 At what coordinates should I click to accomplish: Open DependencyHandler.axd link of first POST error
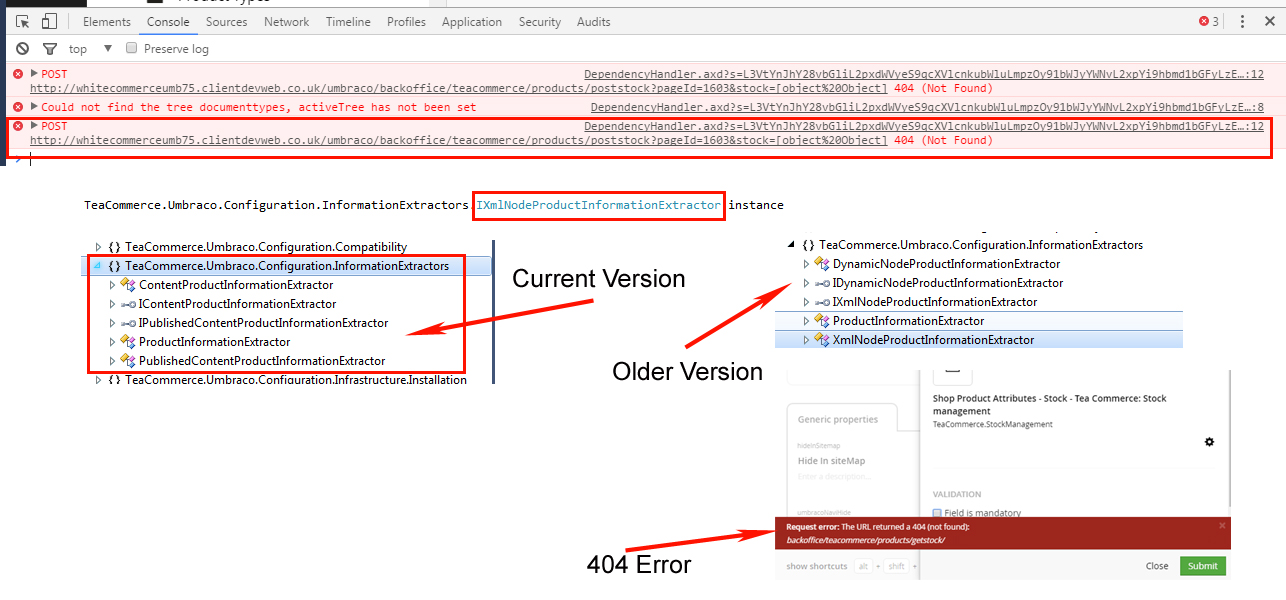924,74
